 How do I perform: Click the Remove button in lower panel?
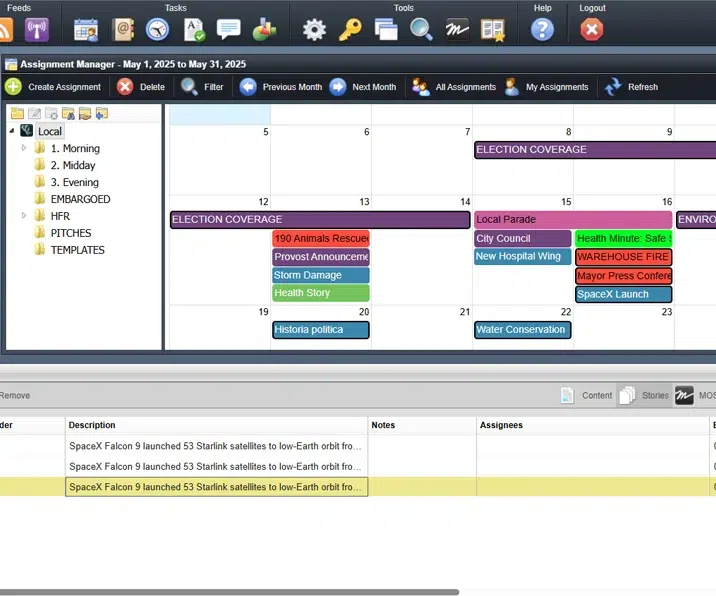[x=15, y=396]
